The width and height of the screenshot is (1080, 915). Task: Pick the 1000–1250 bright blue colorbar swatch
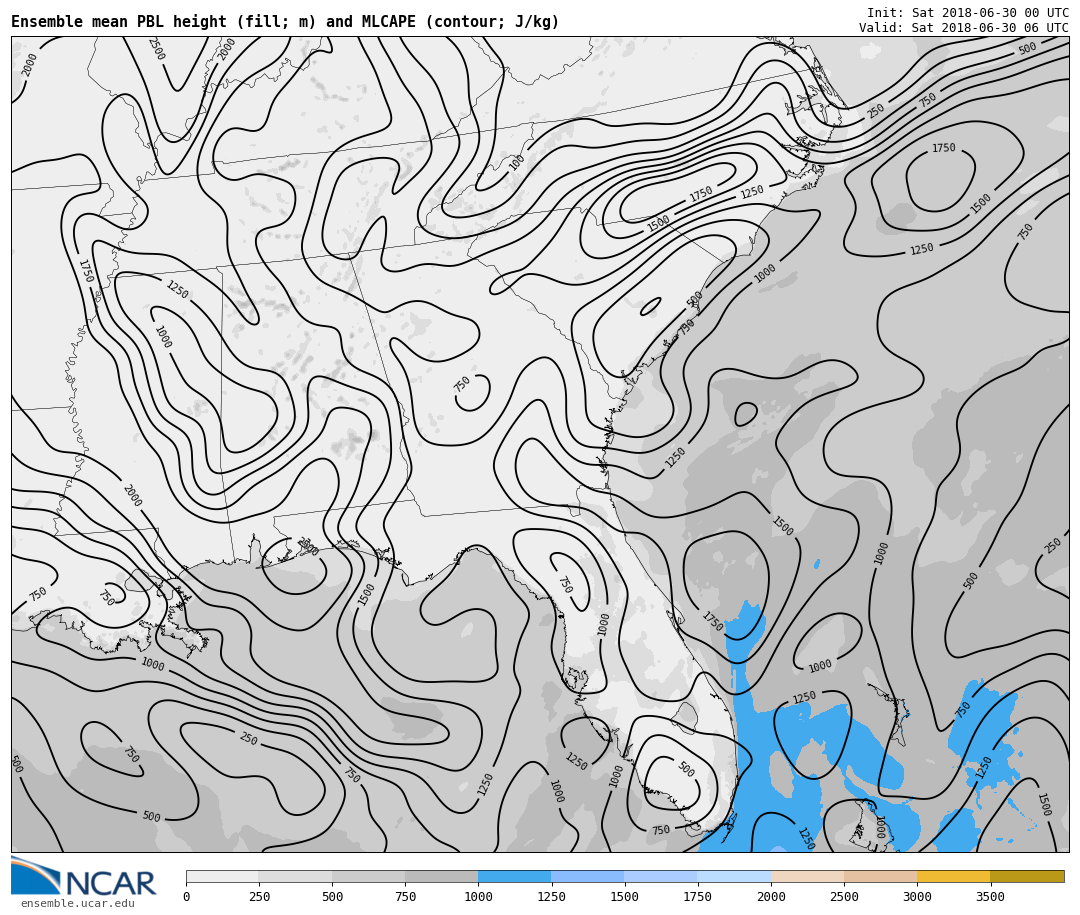(x=515, y=876)
